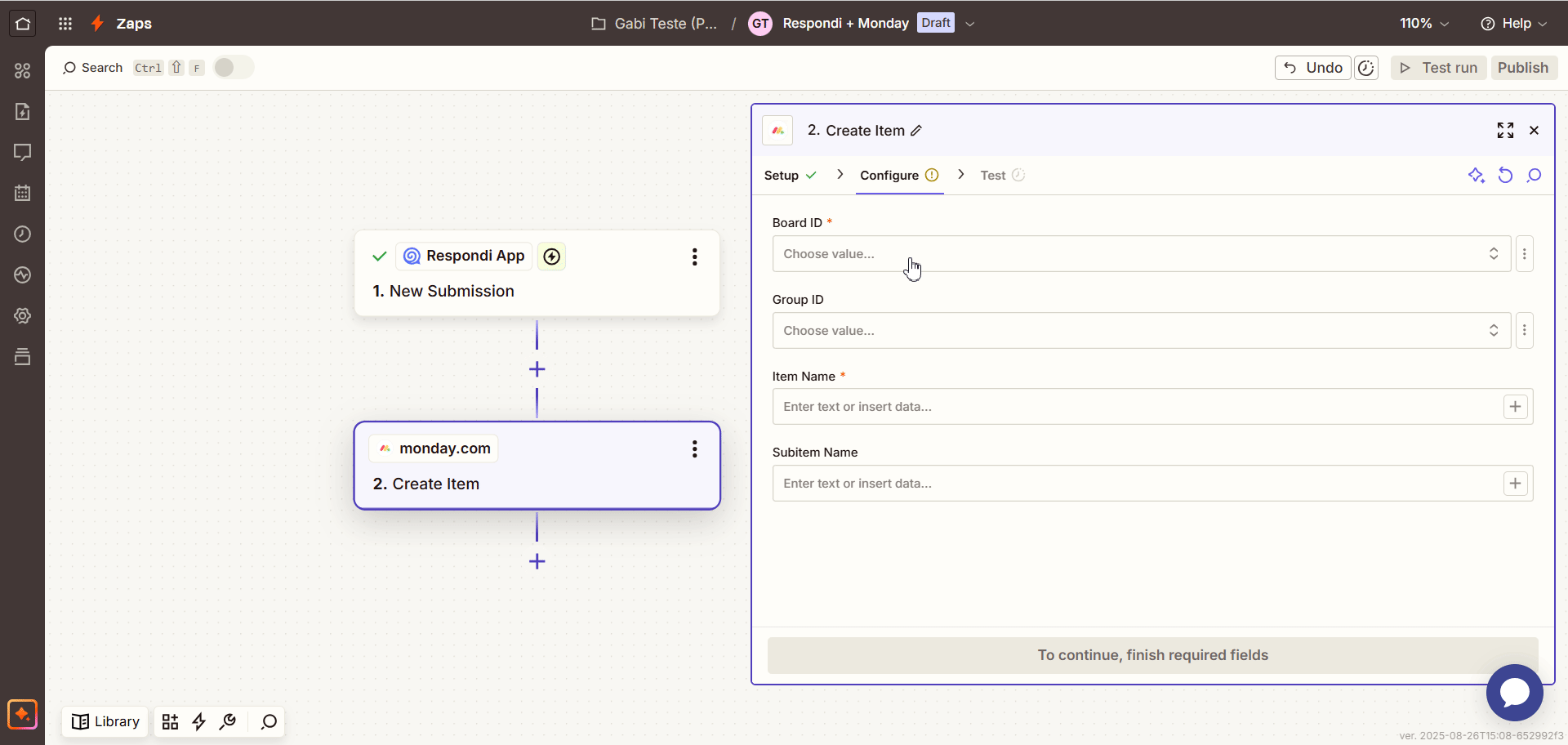Open the Gabi Teste folder breadcrumb
1568x745 pixels.
pos(654,24)
